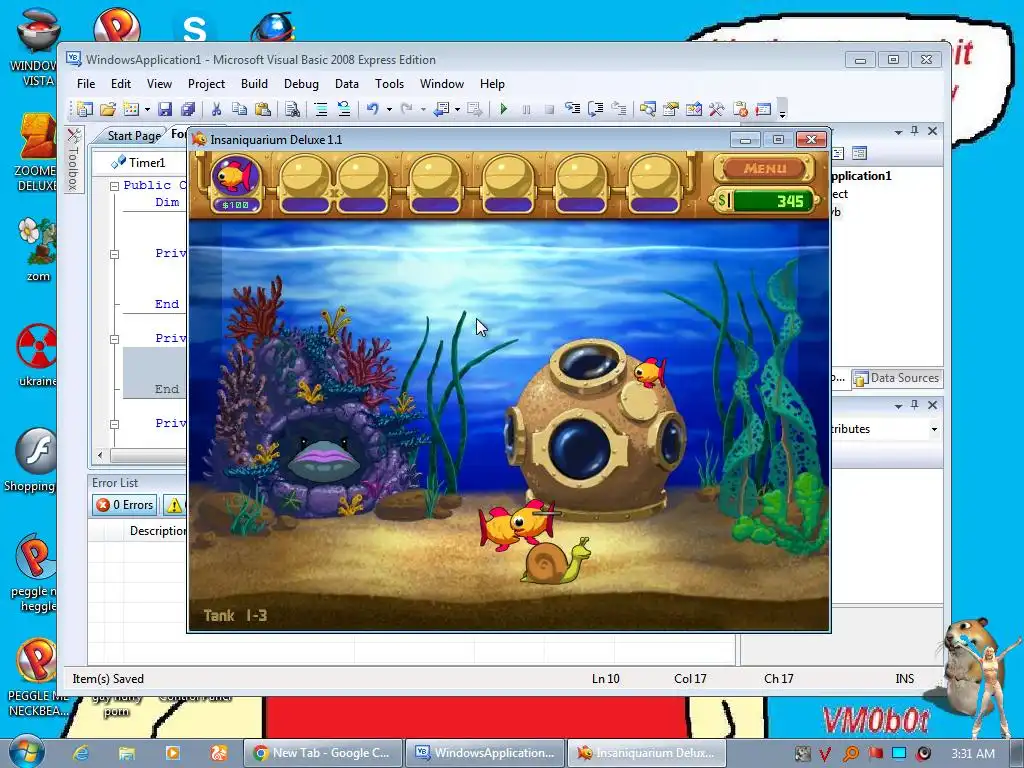
Task: Click the Save All icon
Action: pyautogui.click(x=188, y=109)
